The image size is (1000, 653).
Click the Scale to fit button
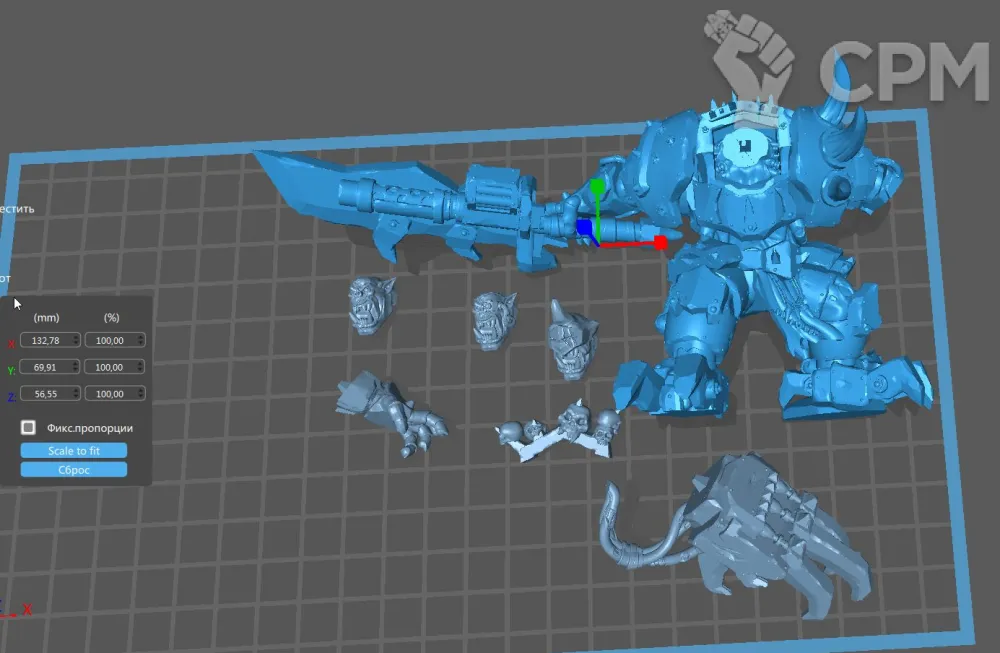click(x=74, y=451)
